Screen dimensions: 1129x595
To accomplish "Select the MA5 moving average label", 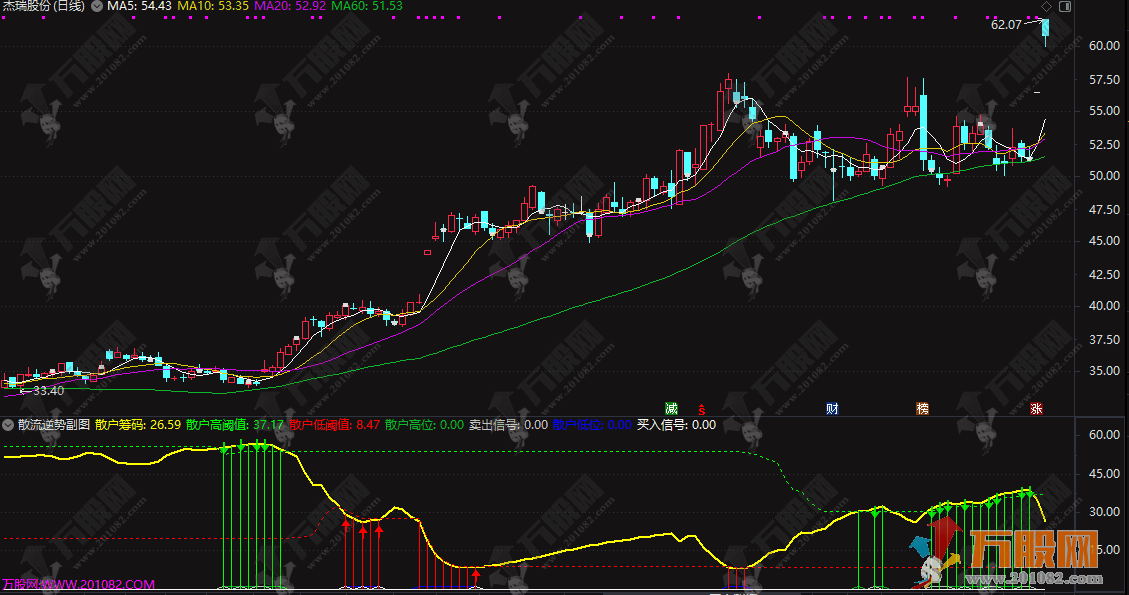I will [139, 6].
